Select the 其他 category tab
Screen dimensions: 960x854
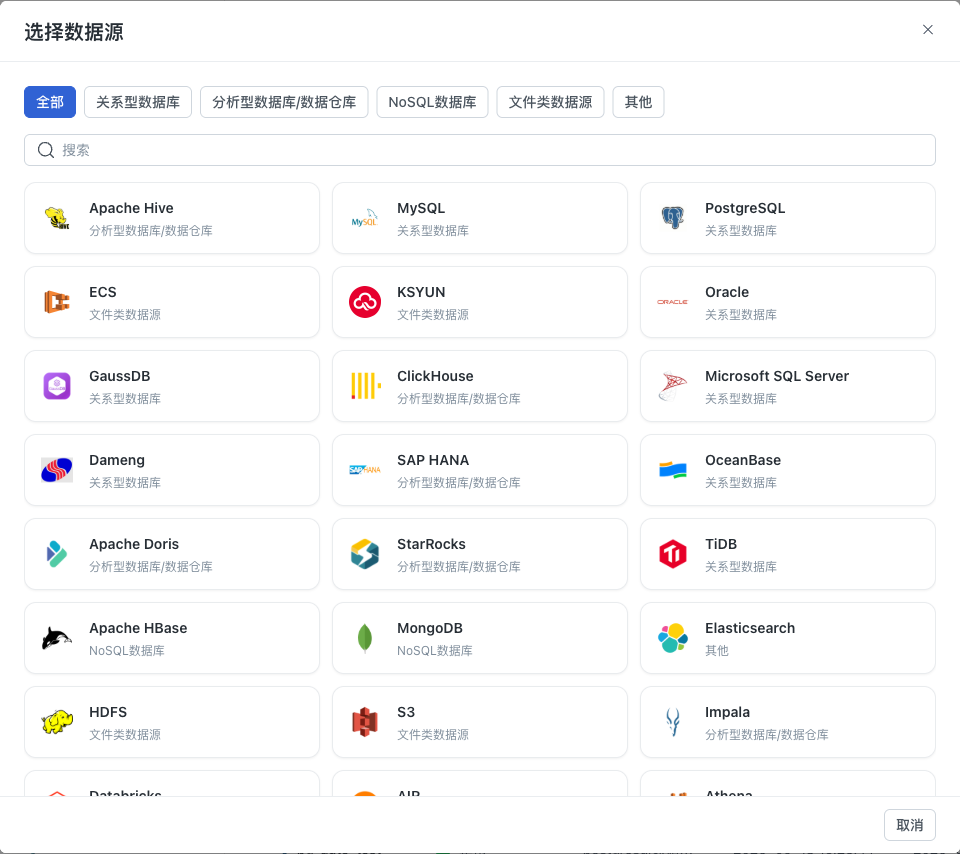[x=639, y=102]
